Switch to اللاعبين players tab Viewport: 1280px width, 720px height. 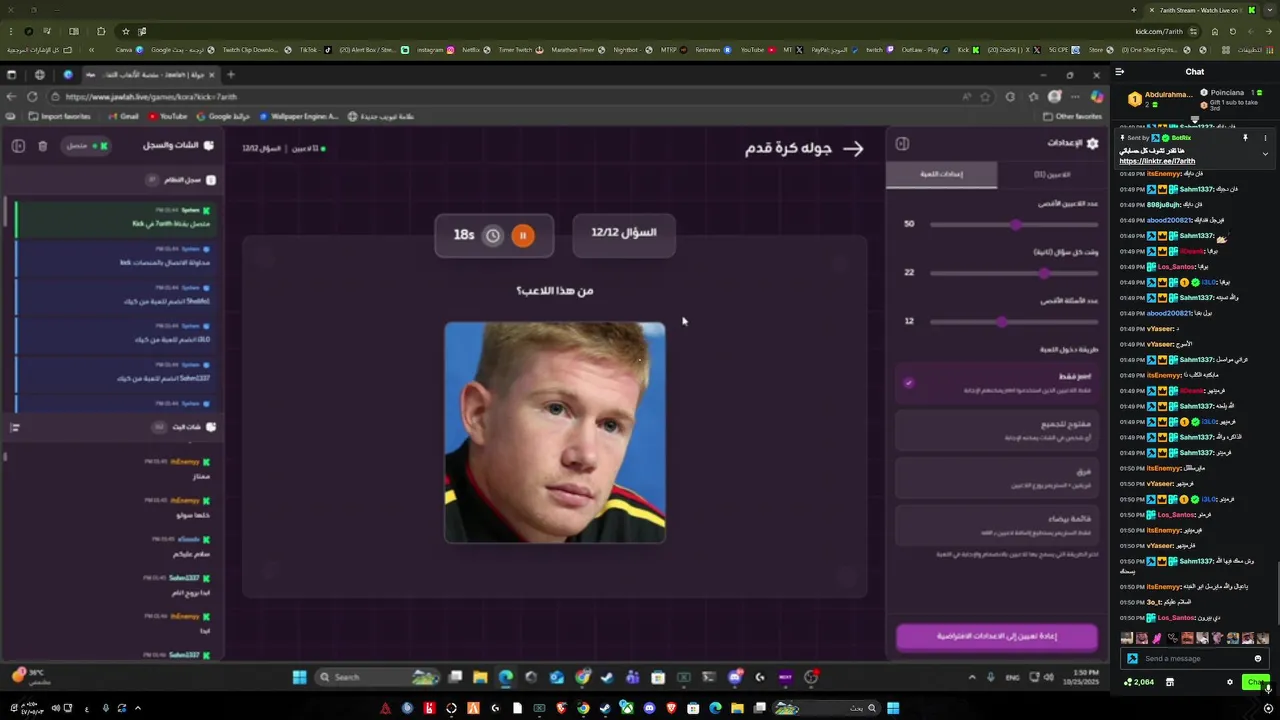coord(1052,174)
